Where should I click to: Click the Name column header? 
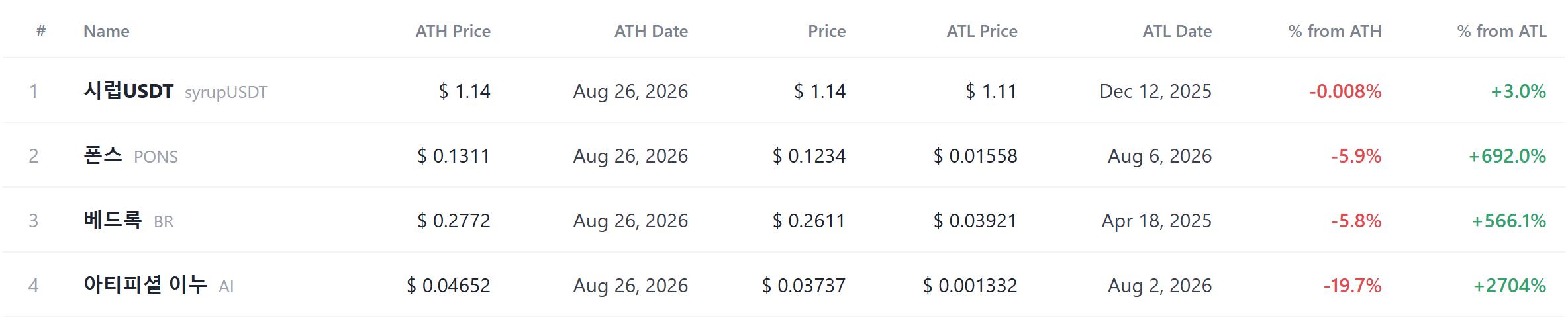point(106,31)
